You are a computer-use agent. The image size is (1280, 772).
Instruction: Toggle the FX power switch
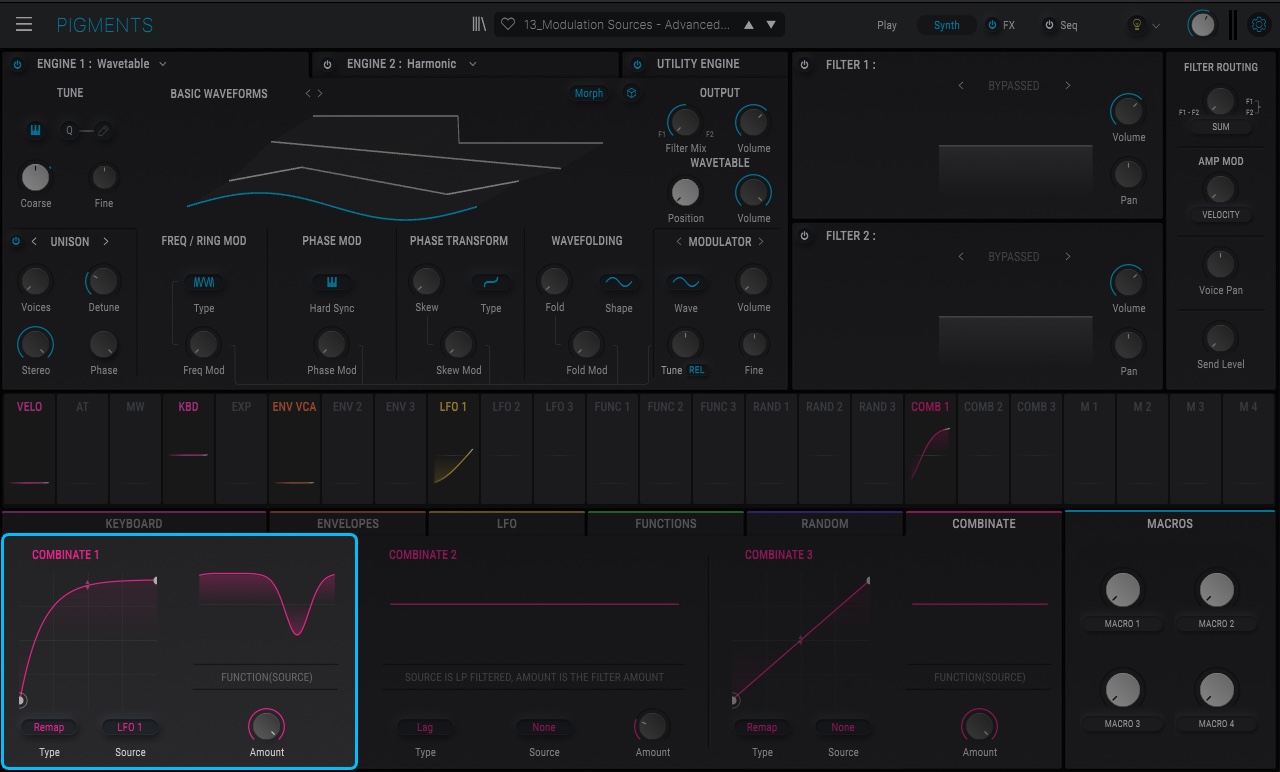(x=992, y=25)
